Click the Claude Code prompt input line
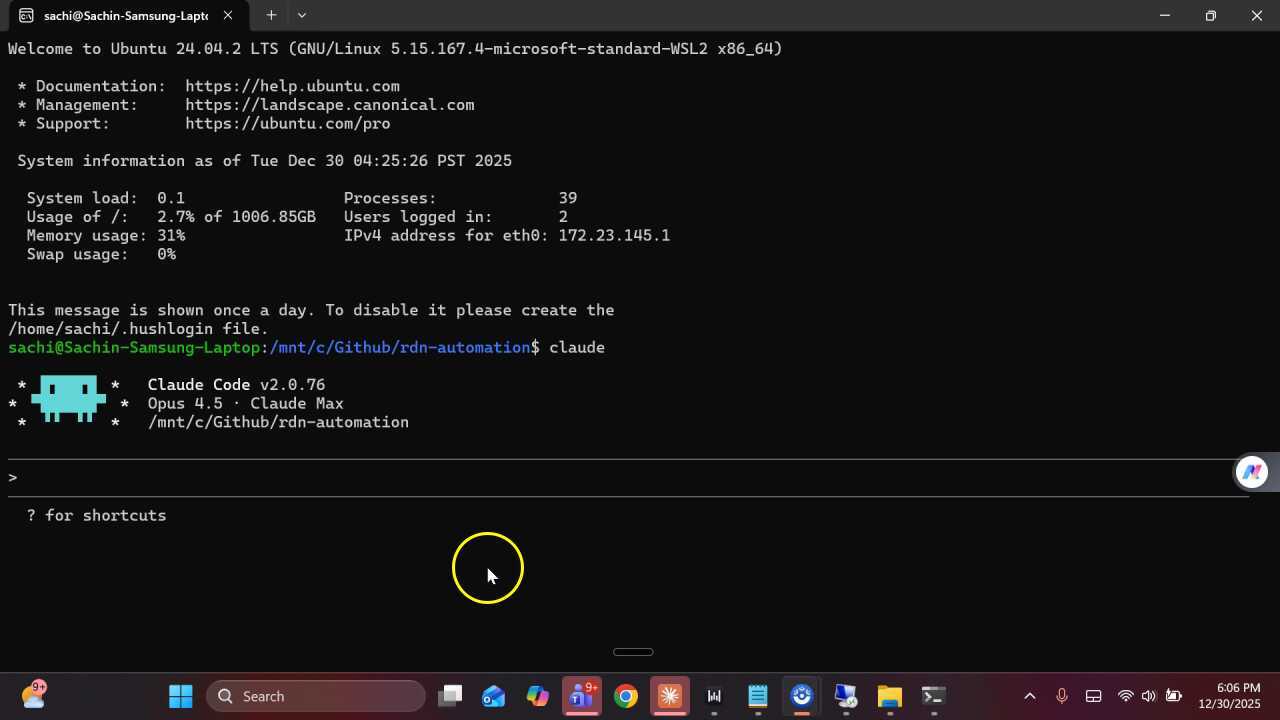Viewport: 1280px width, 720px height. (x=628, y=477)
